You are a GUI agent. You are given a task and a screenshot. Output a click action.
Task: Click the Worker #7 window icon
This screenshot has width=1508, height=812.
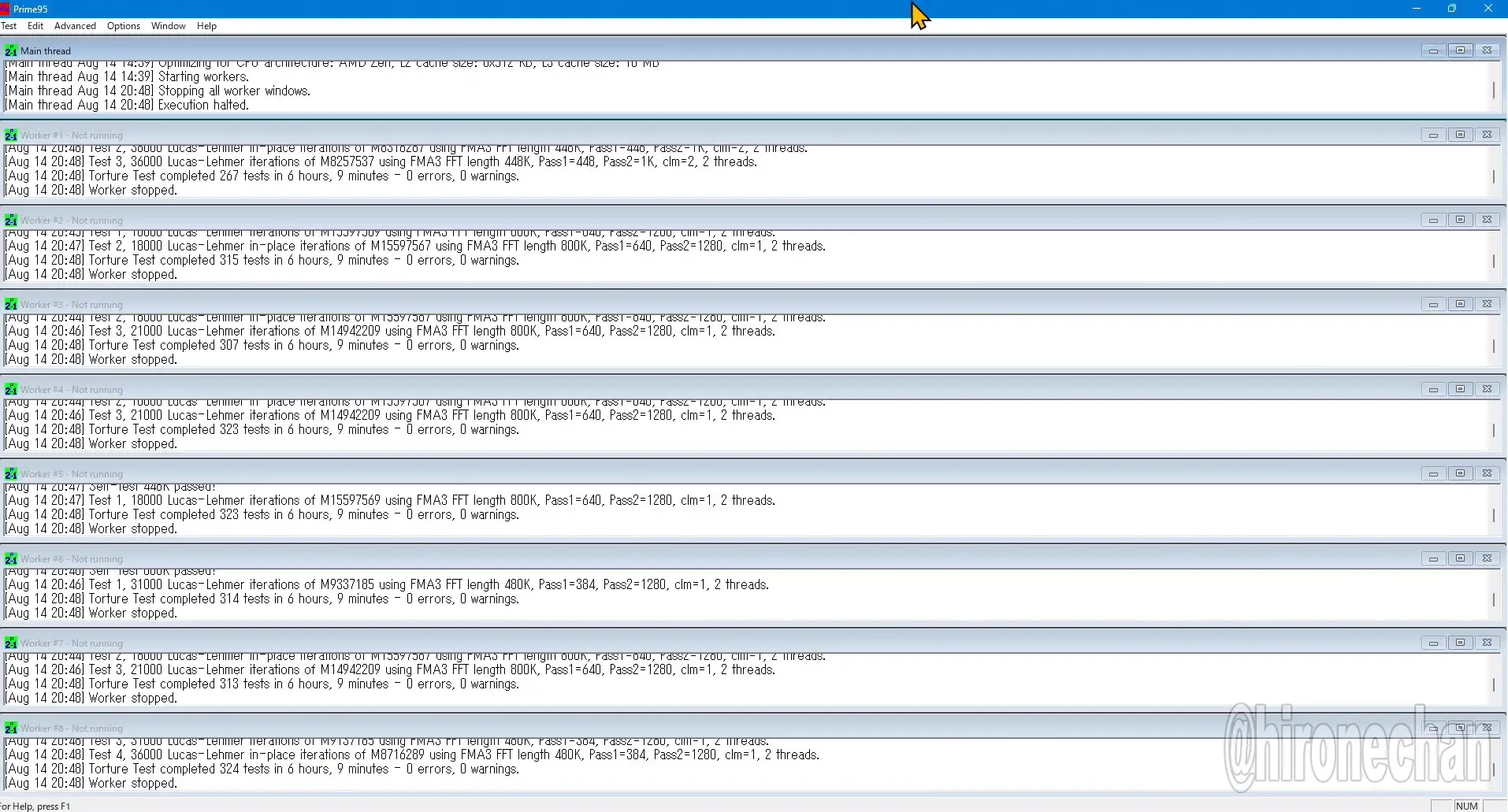click(x=10, y=643)
